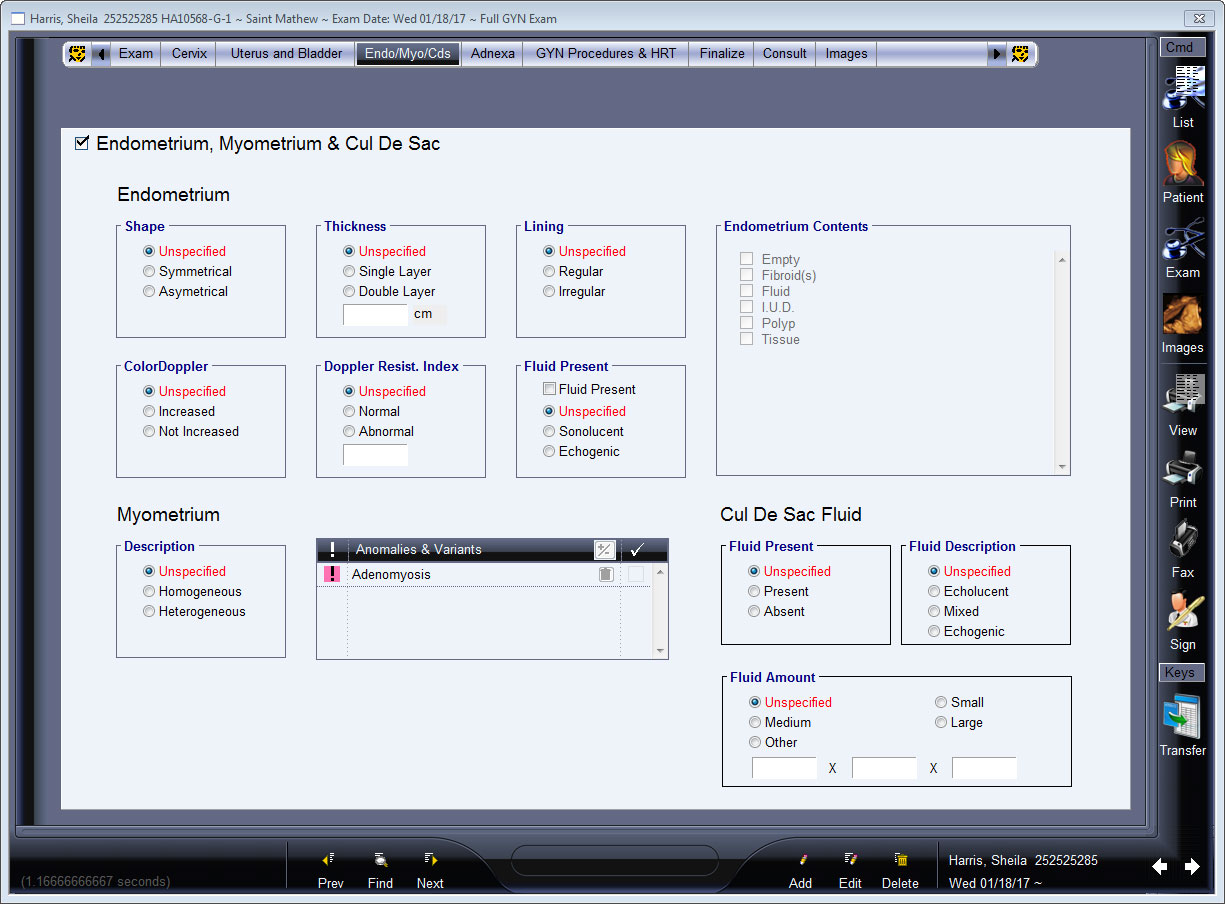Click the yellow badge icon left of tabs
The image size is (1225, 904).
(x=78, y=54)
